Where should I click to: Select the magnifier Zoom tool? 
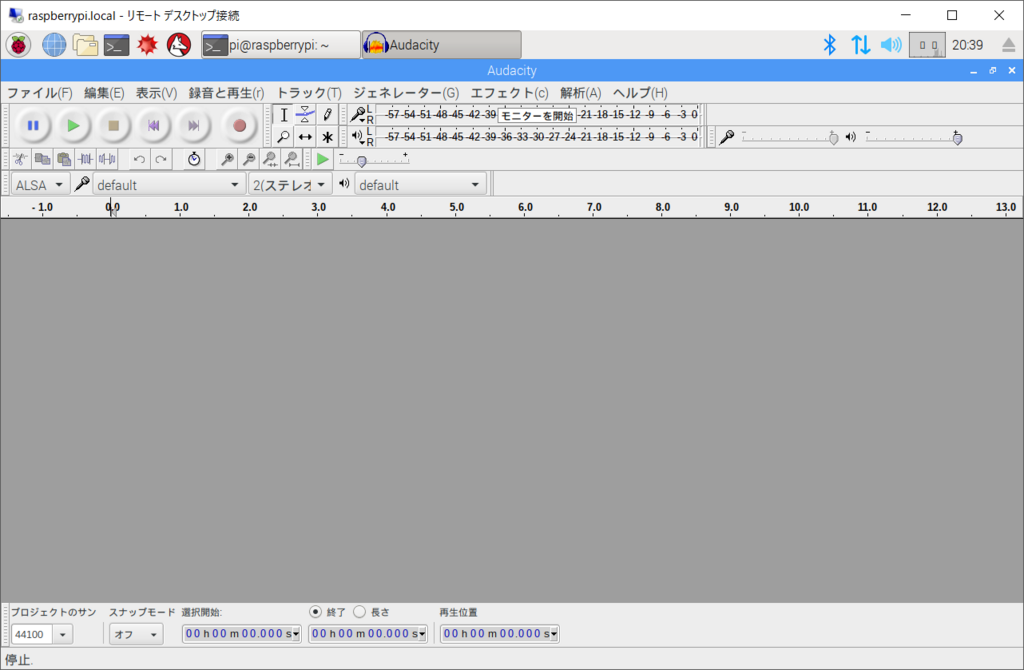pyautogui.click(x=283, y=137)
